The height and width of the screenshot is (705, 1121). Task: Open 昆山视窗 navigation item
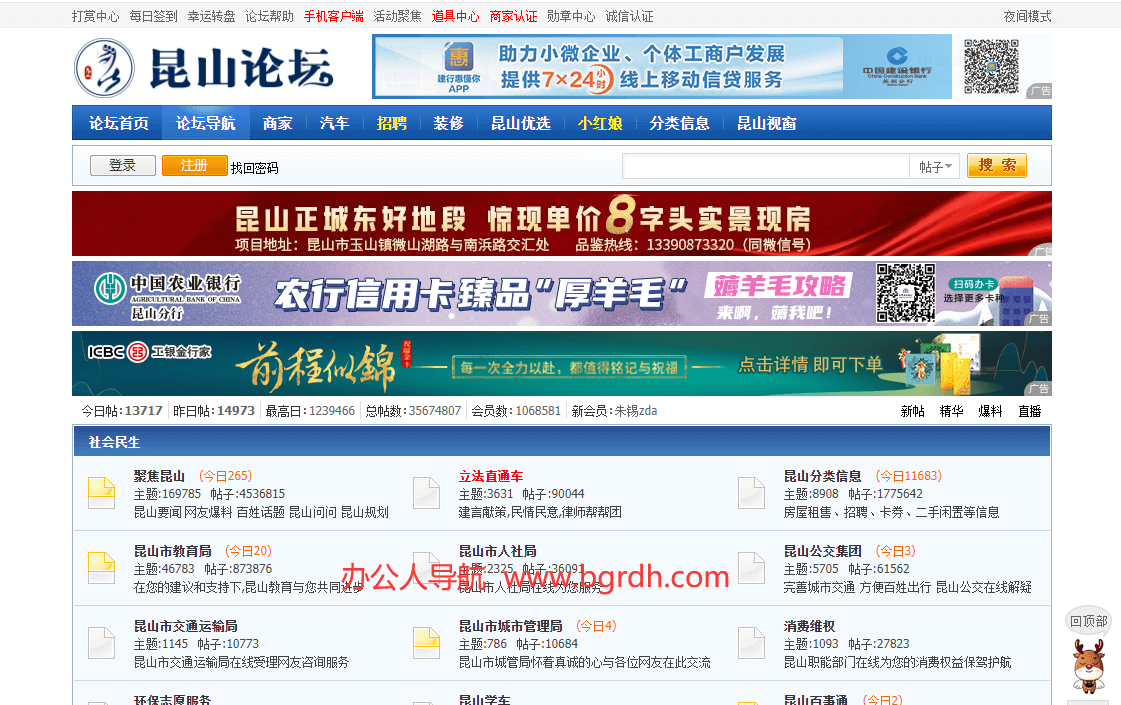(x=766, y=123)
